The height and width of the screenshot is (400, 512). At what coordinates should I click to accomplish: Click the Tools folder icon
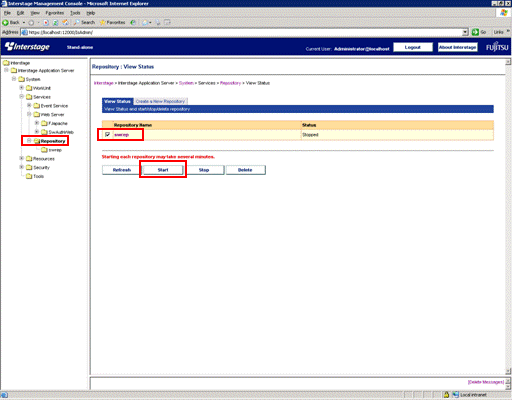click(29, 176)
